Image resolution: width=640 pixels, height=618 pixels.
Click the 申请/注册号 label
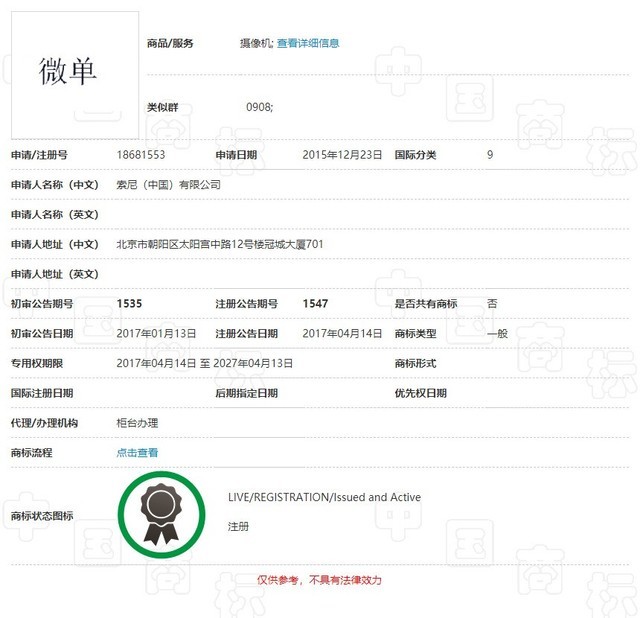39,155
